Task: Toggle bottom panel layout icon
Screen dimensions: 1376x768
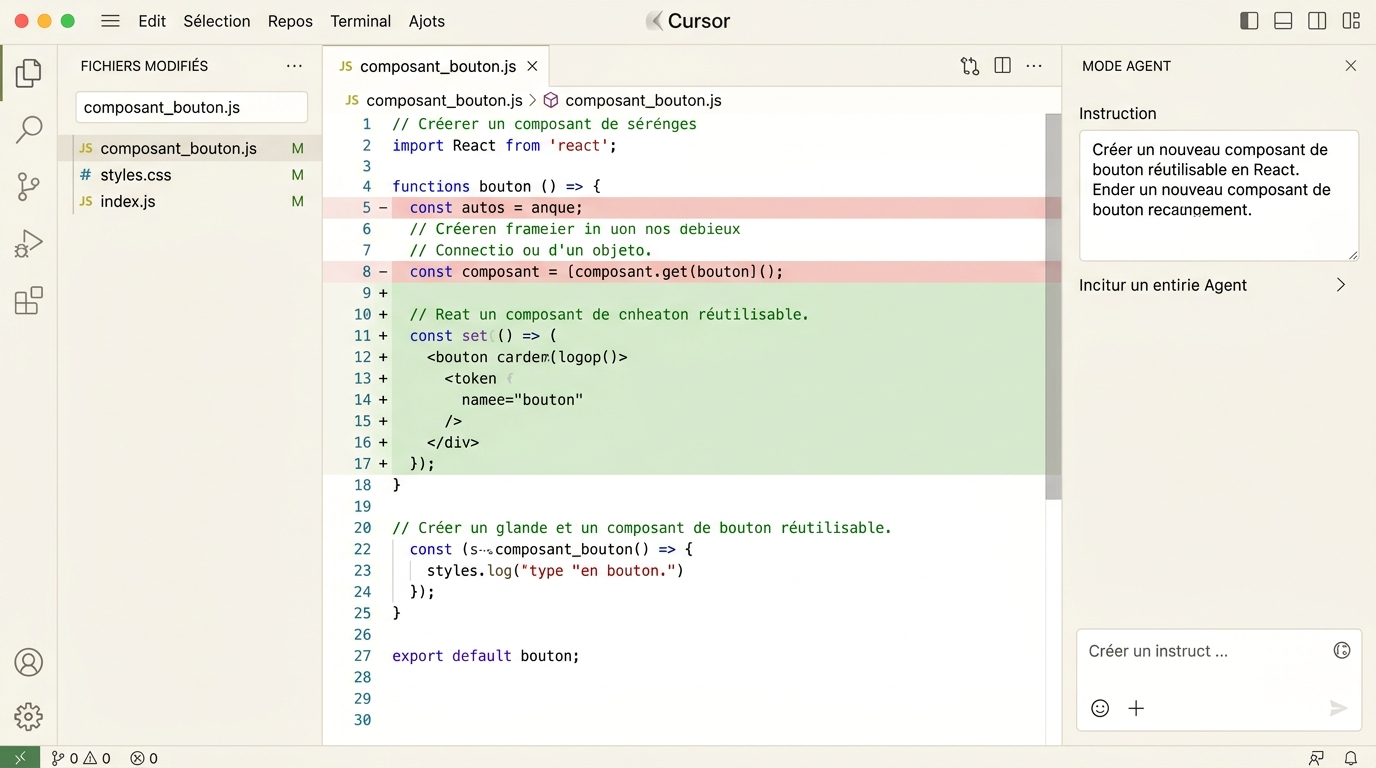Action: pyautogui.click(x=1283, y=21)
